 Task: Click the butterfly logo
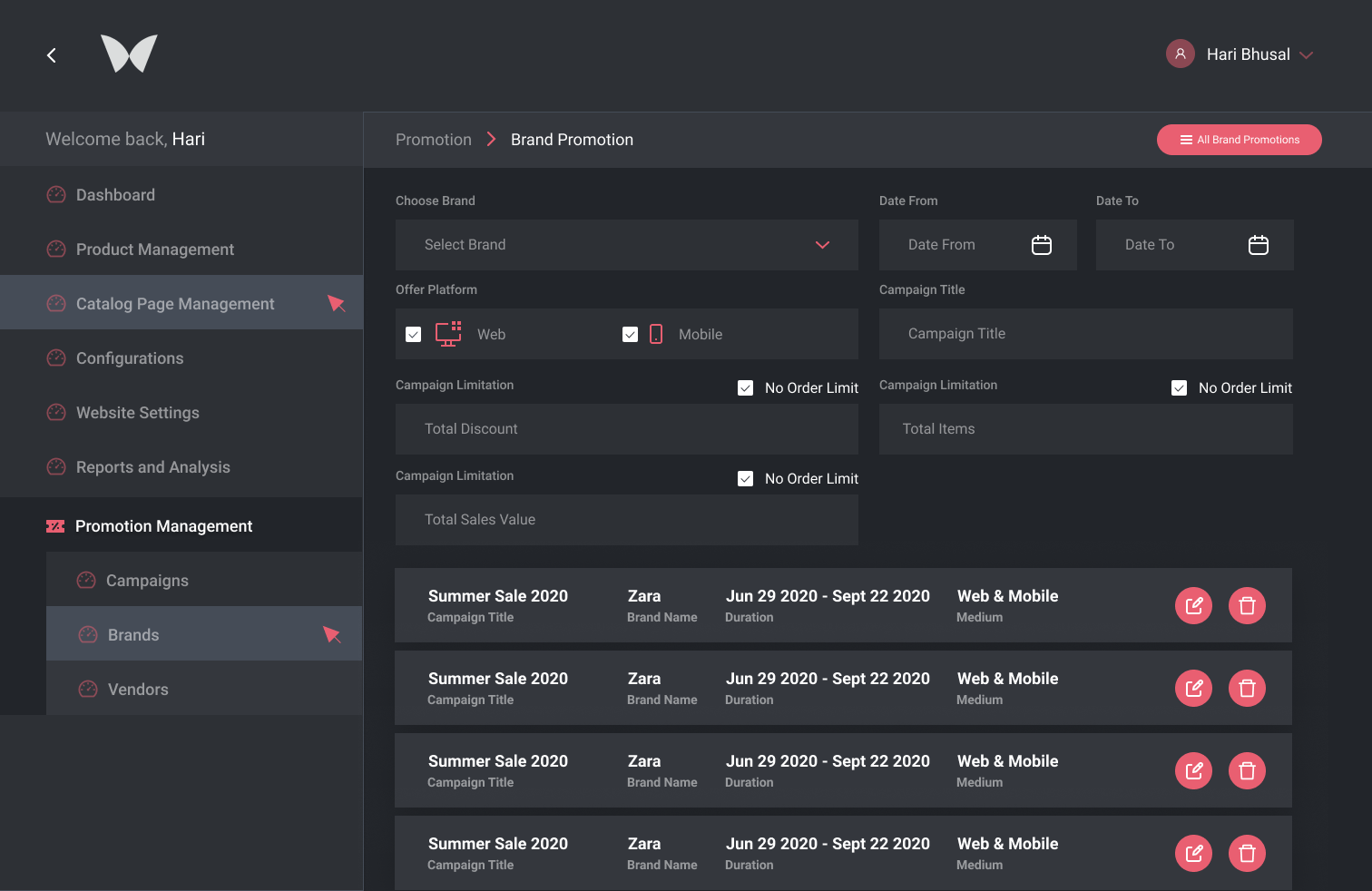(x=129, y=54)
